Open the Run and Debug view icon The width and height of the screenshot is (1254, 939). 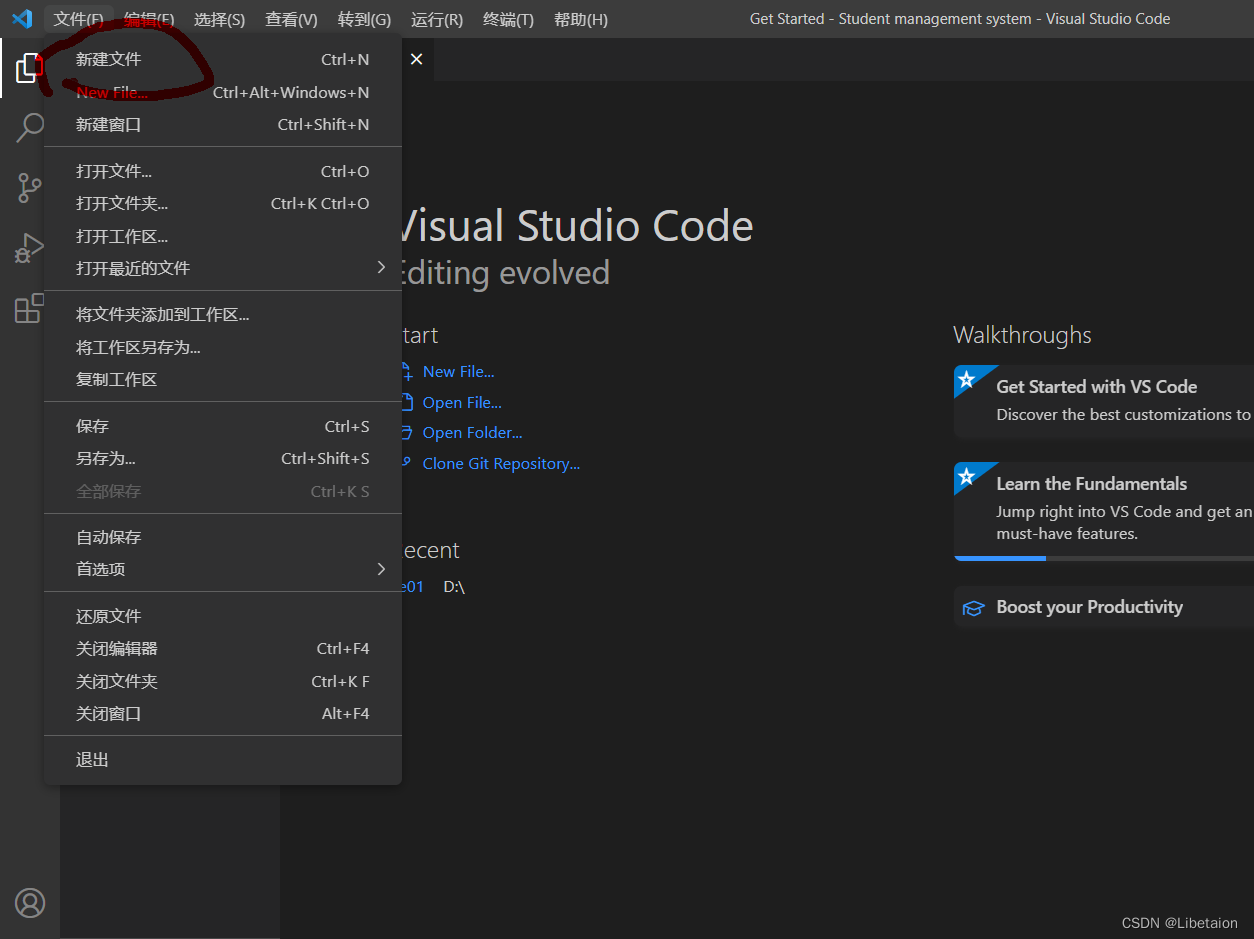(29, 248)
